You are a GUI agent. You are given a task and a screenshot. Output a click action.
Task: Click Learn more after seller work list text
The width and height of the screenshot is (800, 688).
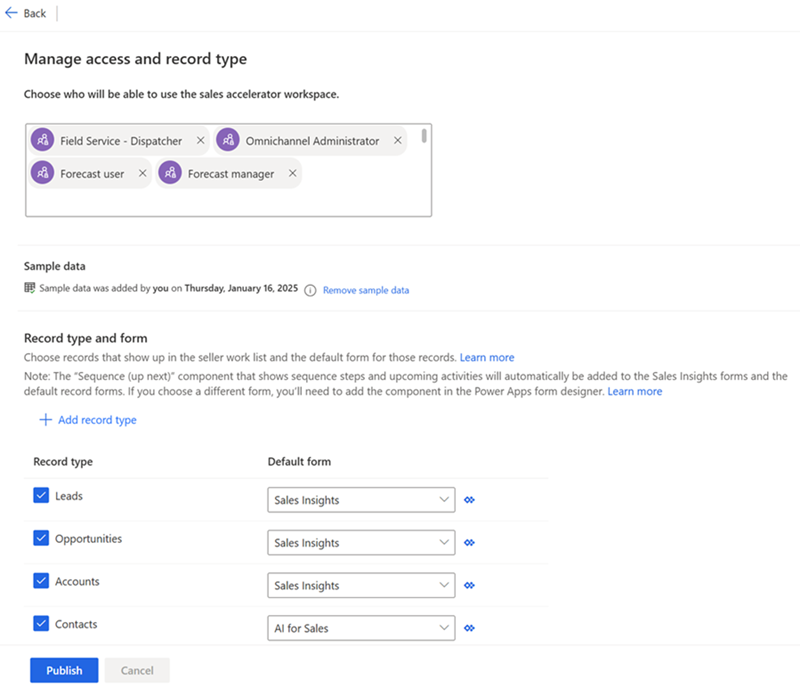(x=487, y=357)
